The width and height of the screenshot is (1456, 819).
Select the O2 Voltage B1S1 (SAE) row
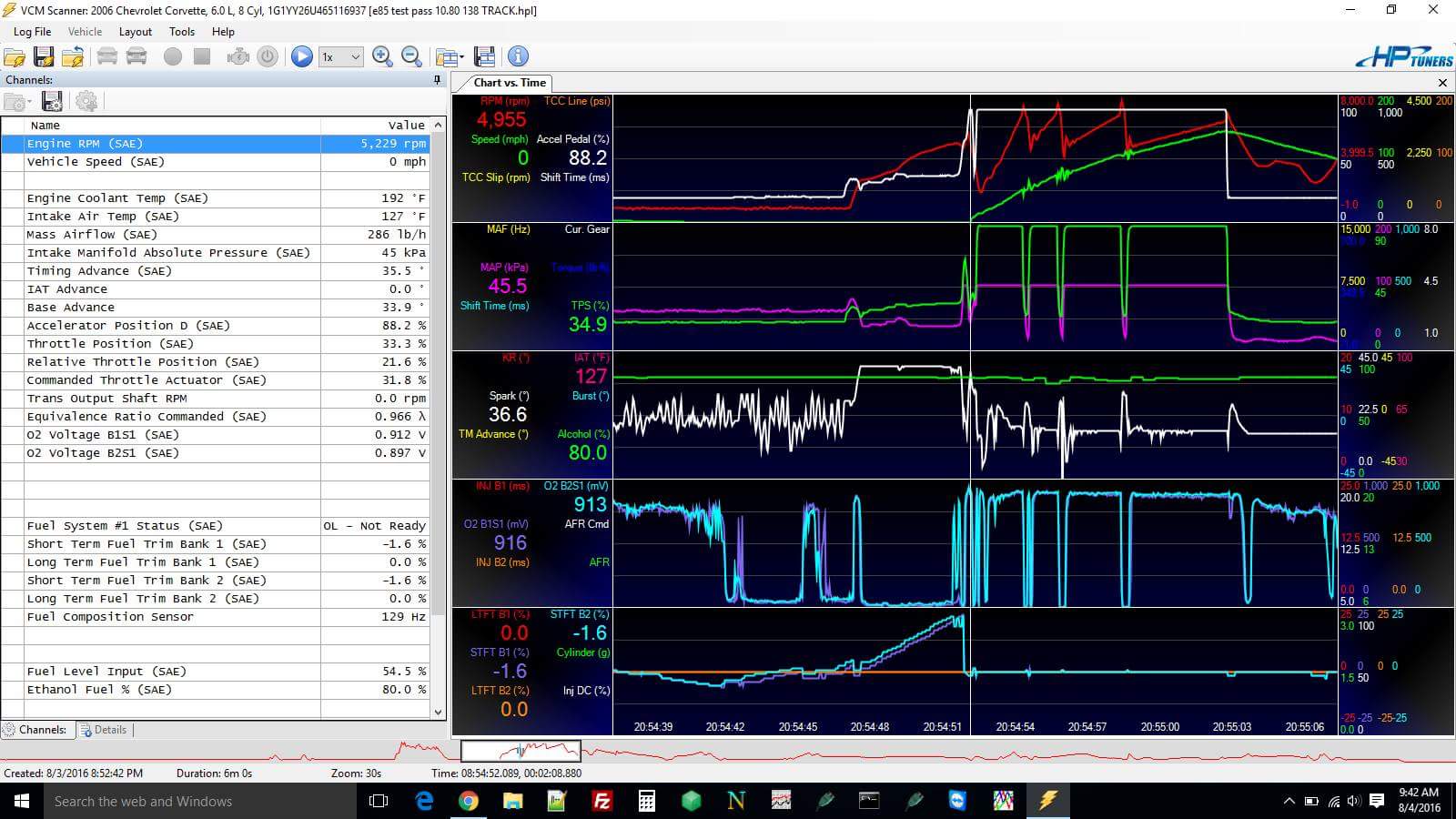click(x=216, y=435)
